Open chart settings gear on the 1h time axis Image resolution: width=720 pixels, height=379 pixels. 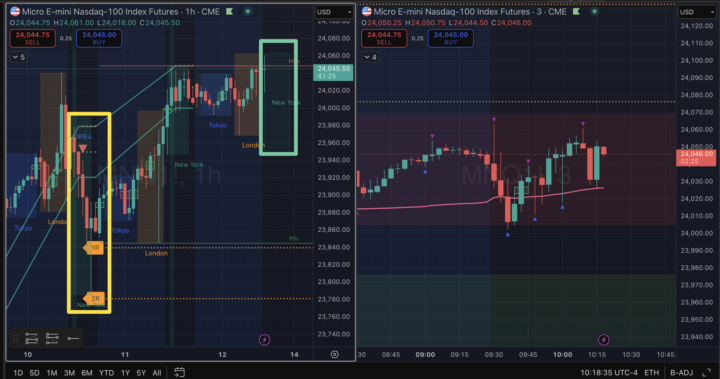click(x=335, y=354)
